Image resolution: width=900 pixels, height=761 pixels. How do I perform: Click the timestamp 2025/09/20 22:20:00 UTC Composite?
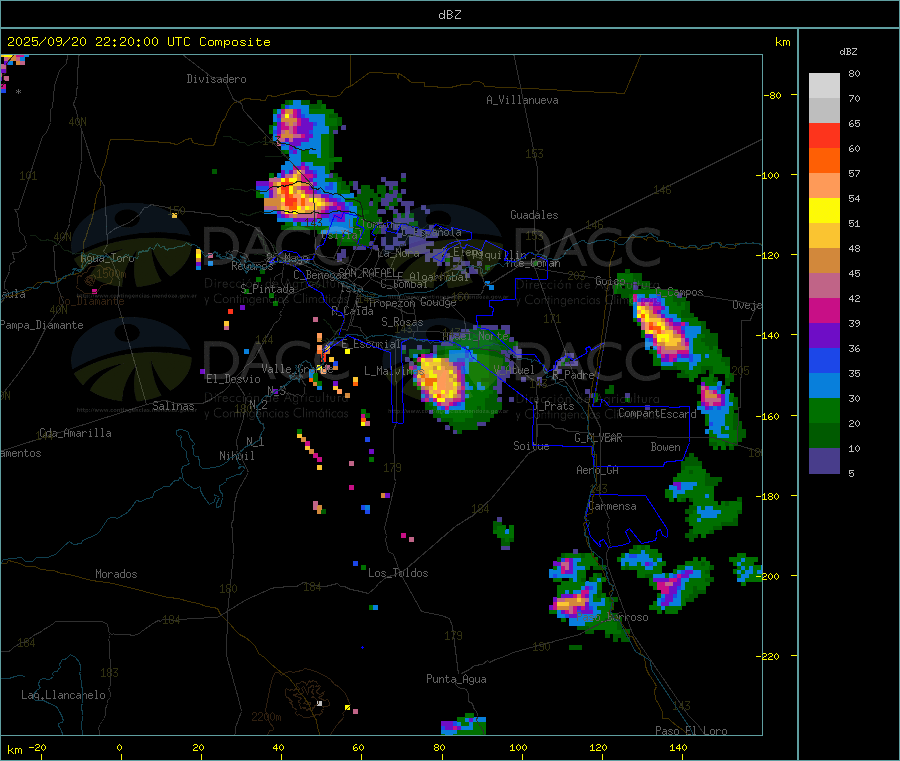tap(138, 42)
